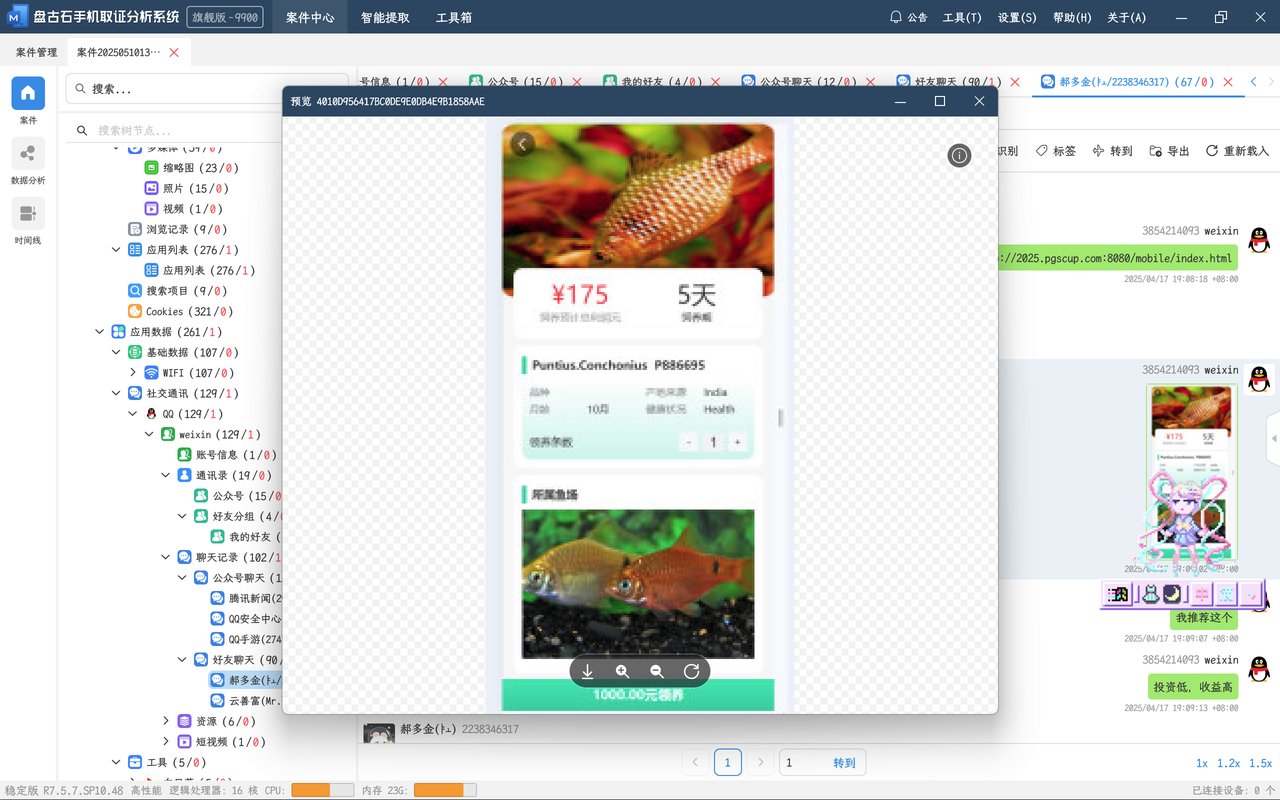Rotate the preview image with refresh icon
The width and height of the screenshot is (1280, 800).
click(691, 672)
